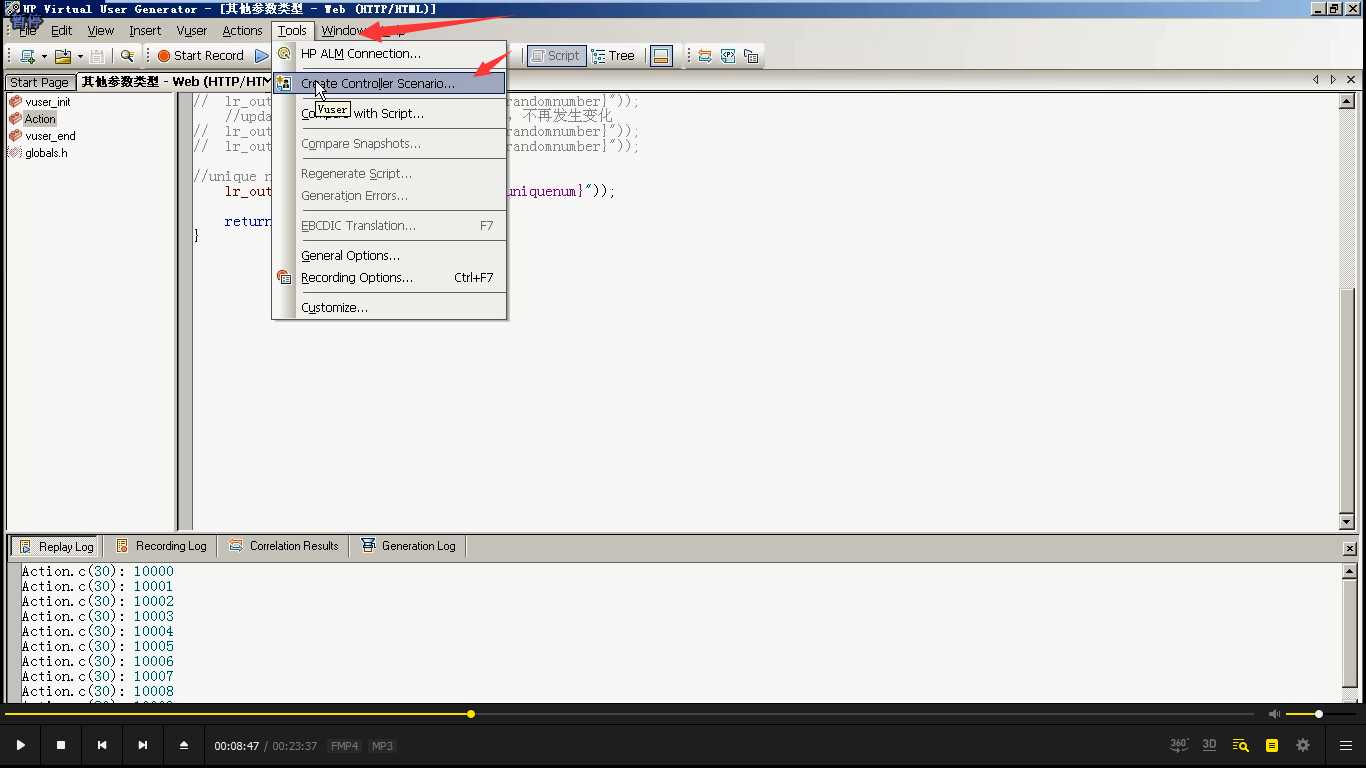This screenshot has width=1366, height=768.
Task: Switch to the Recording Log tab
Action: (x=161, y=546)
